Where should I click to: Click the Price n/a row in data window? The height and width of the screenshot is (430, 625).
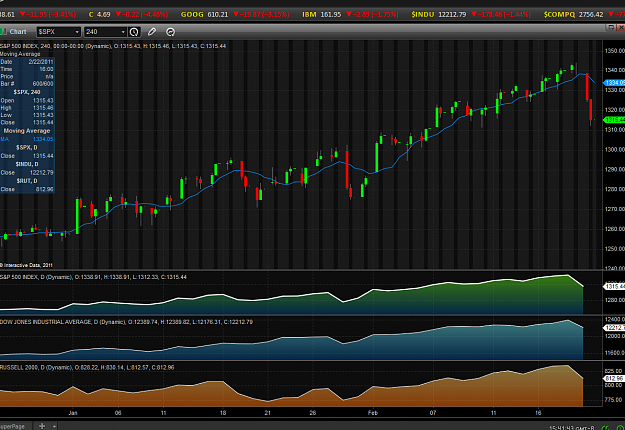27,76
